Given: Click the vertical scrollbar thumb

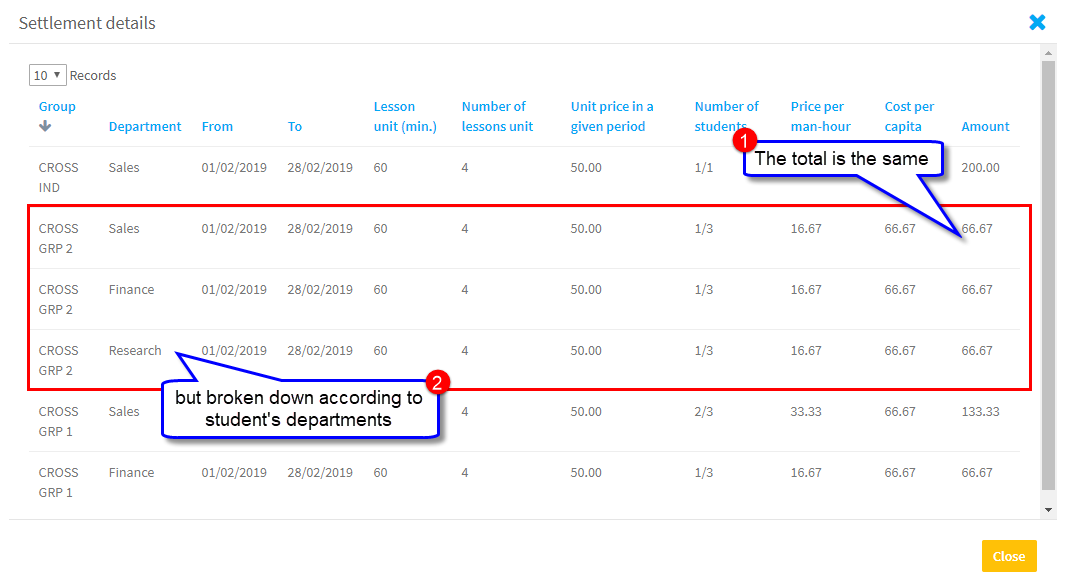Looking at the screenshot, I should pos(1048,275).
